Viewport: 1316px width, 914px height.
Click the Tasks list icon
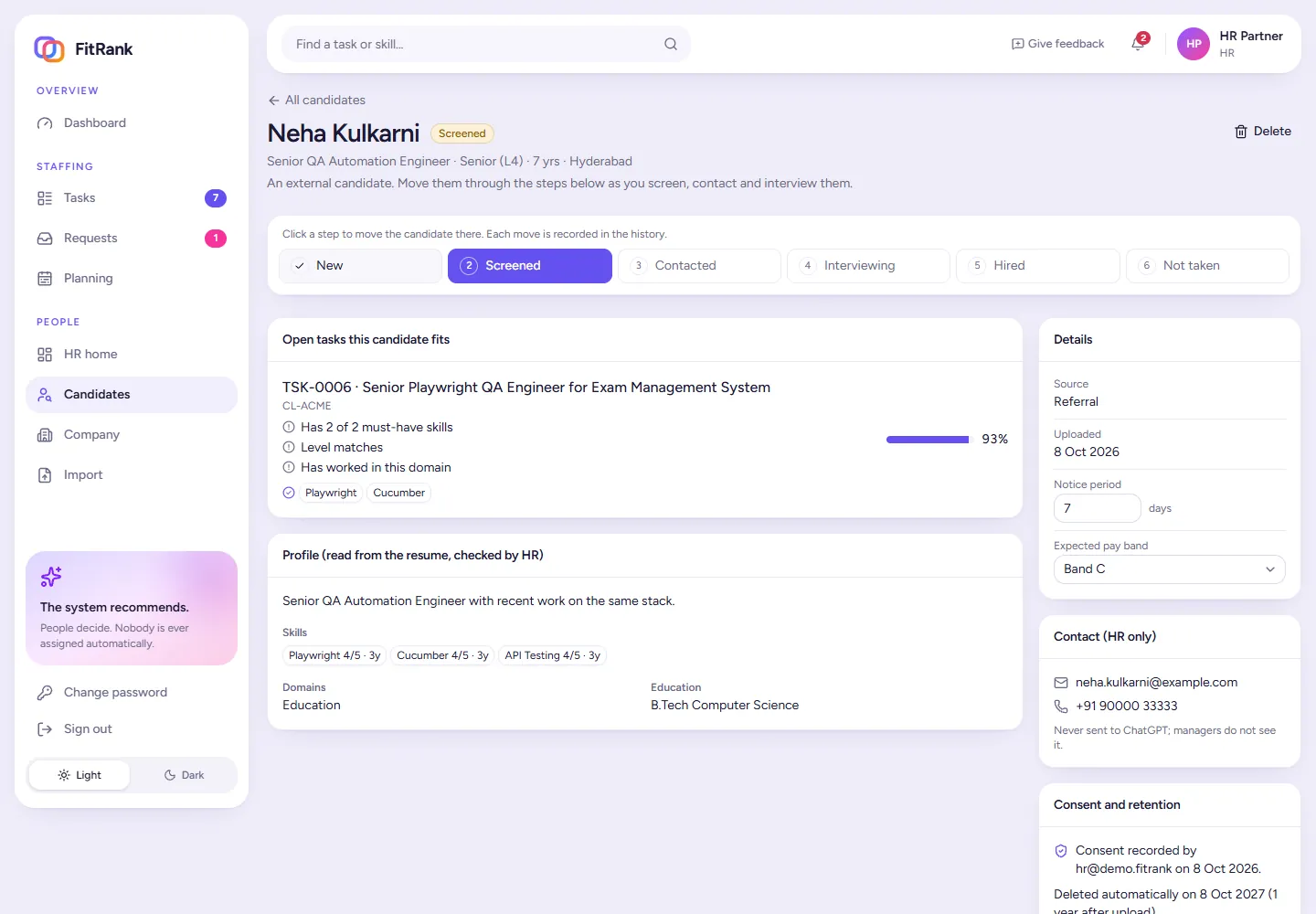pos(45,198)
